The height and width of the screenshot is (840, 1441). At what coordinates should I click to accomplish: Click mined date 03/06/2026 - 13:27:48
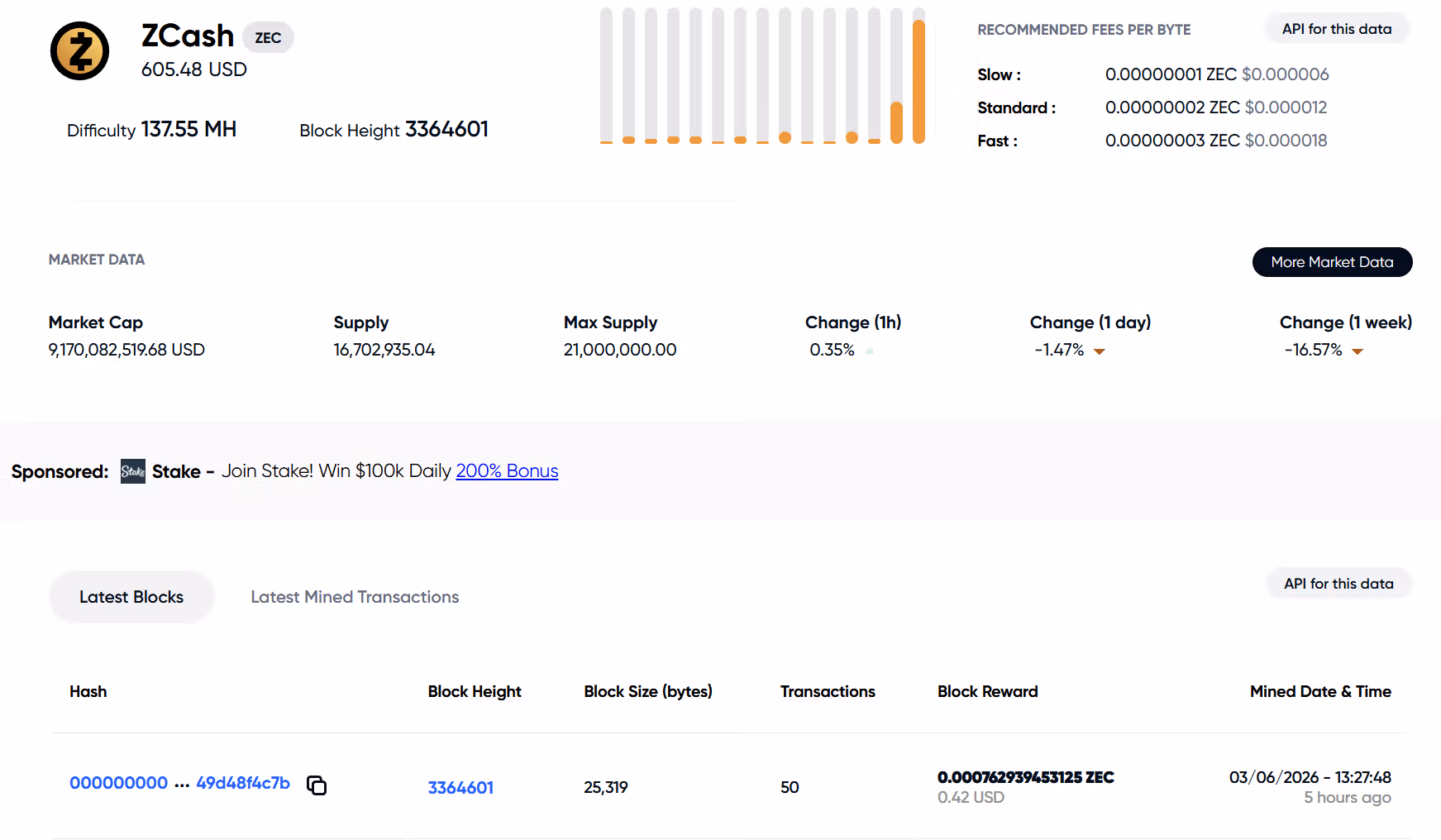(x=1310, y=777)
